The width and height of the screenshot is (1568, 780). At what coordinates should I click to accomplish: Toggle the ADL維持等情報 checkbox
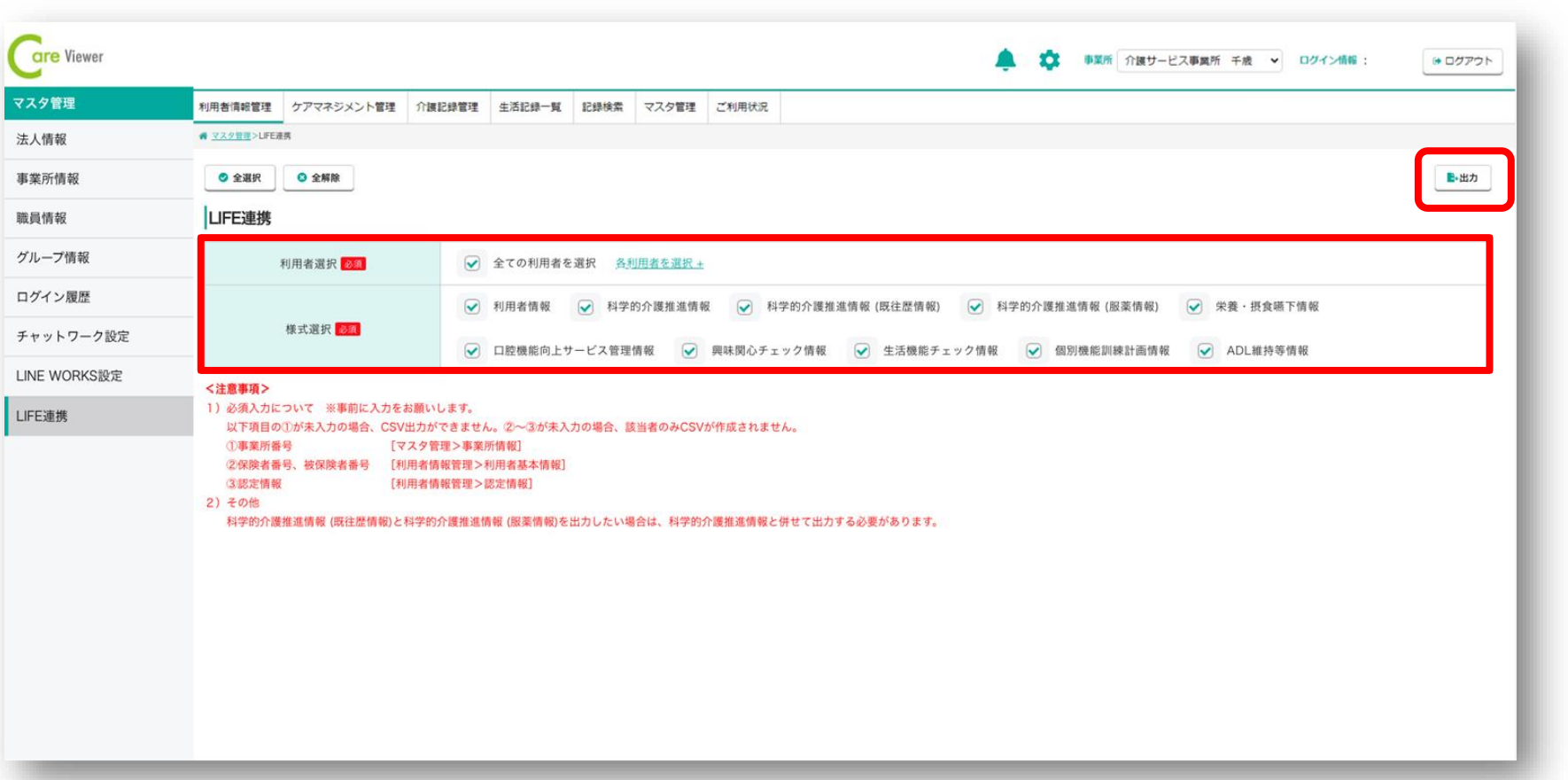click(x=1205, y=351)
